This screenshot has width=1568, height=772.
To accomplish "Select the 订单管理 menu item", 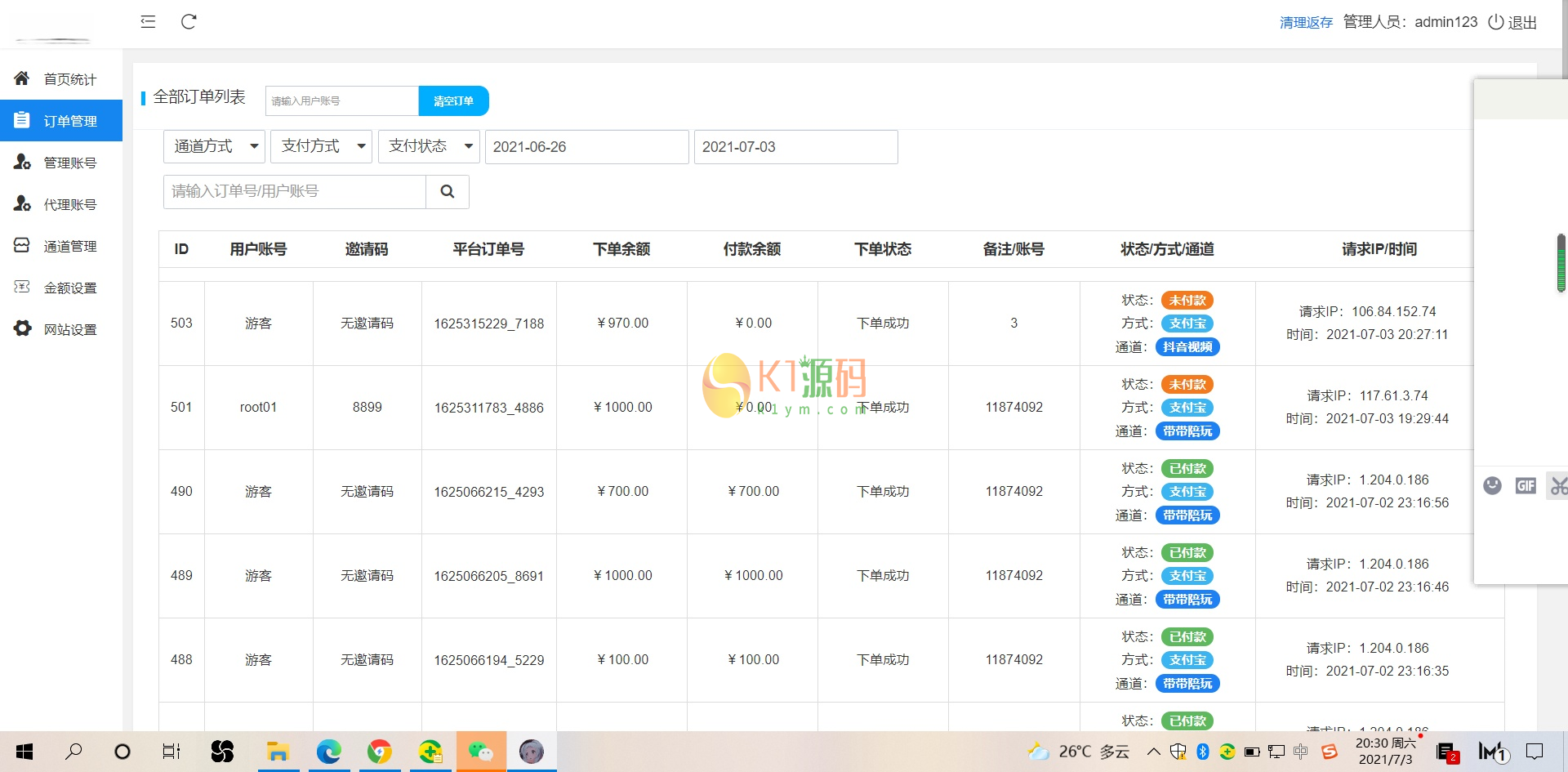I will (x=69, y=120).
